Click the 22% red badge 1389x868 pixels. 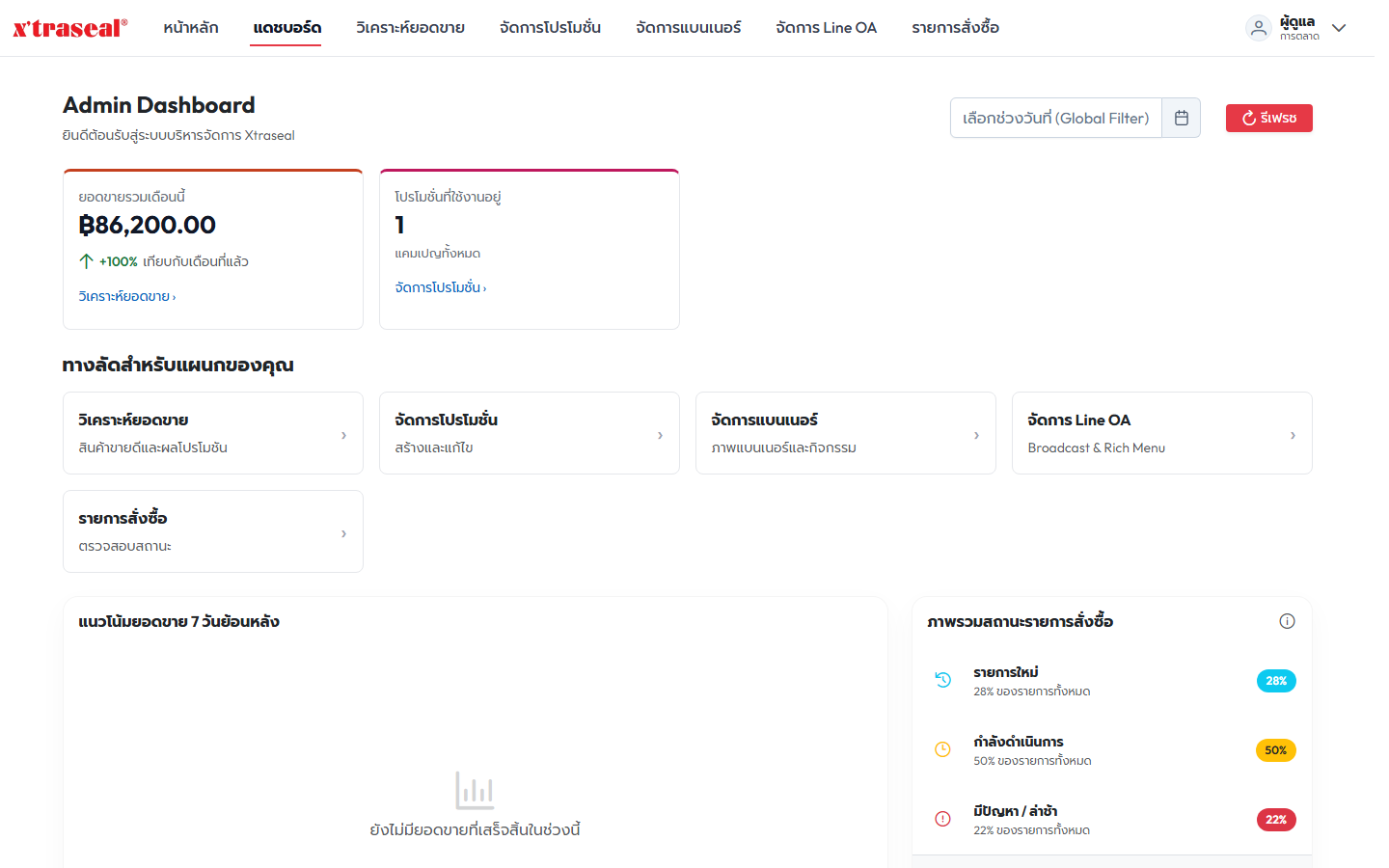coord(1276,820)
